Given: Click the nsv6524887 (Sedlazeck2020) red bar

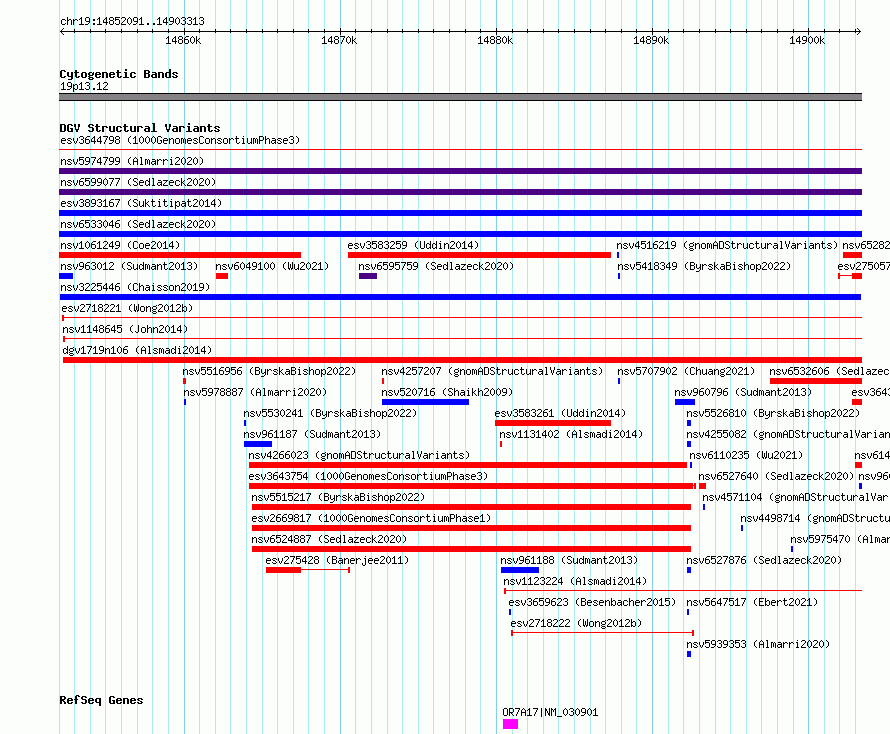Looking at the screenshot, I should (x=471, y=549).
